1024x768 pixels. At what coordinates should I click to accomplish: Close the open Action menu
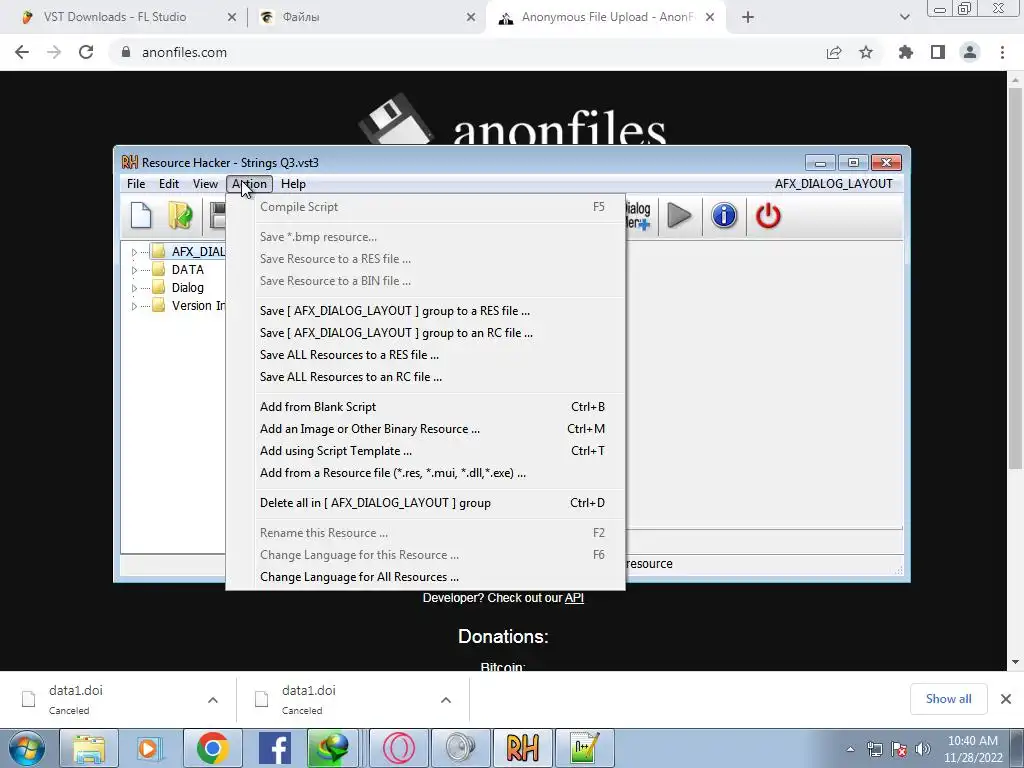pos(249,184)
